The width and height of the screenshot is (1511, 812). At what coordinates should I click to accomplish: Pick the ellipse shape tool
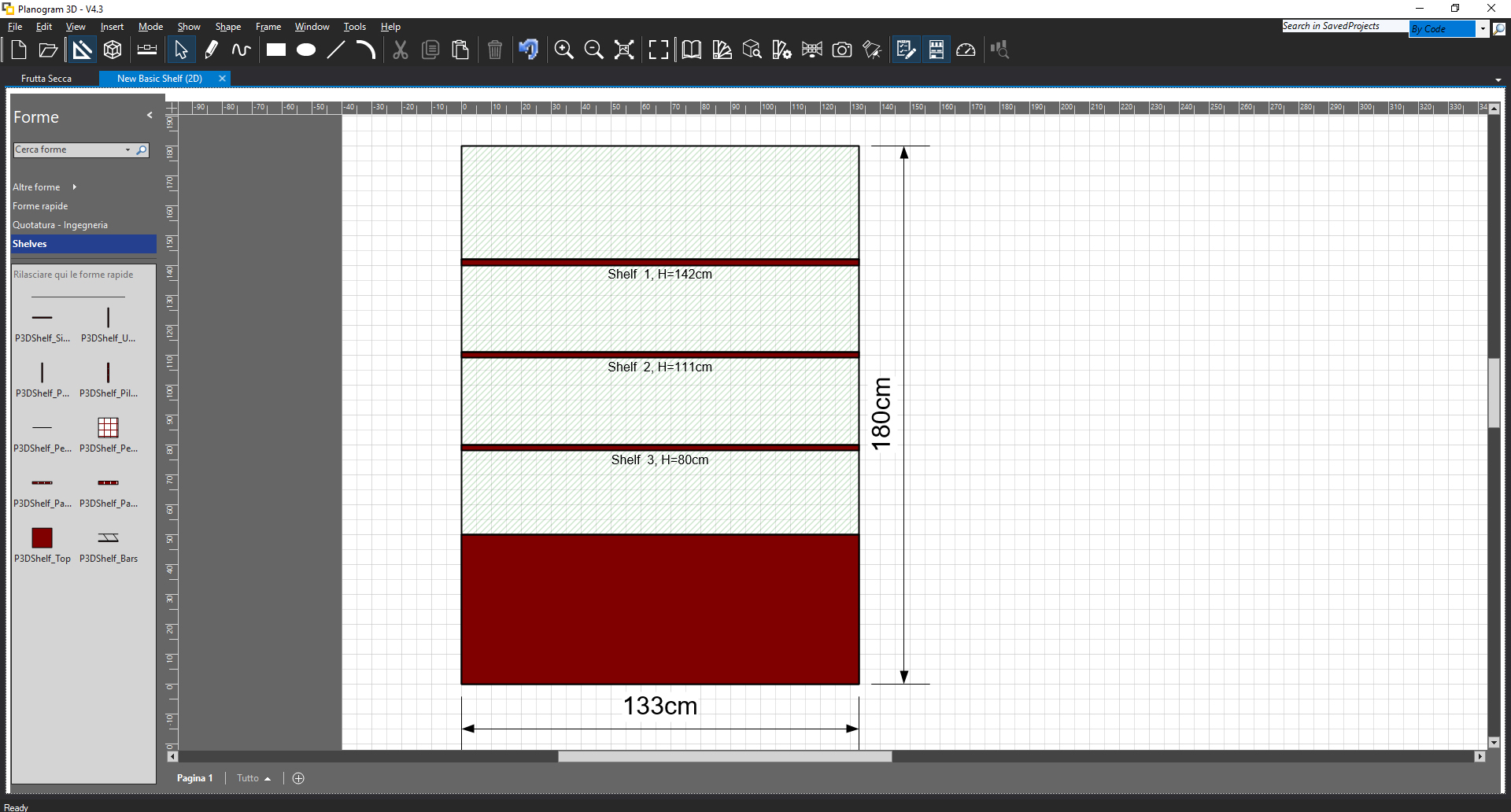[x=306, y=50]
